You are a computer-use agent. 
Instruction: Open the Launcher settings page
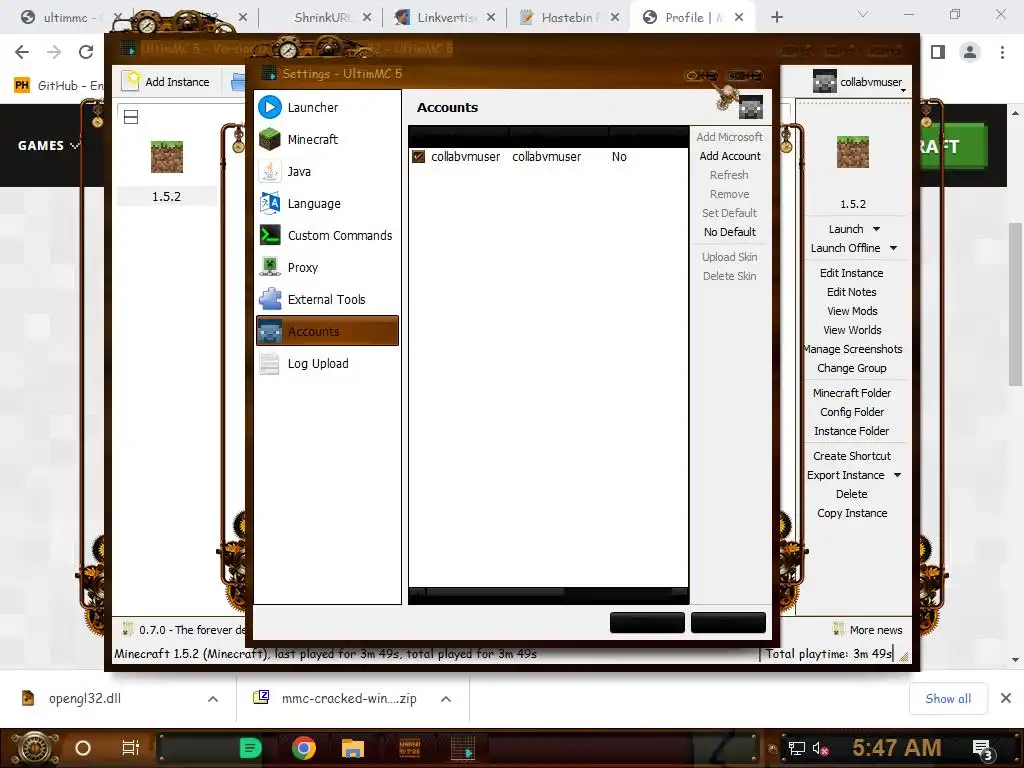coord(327,107)
